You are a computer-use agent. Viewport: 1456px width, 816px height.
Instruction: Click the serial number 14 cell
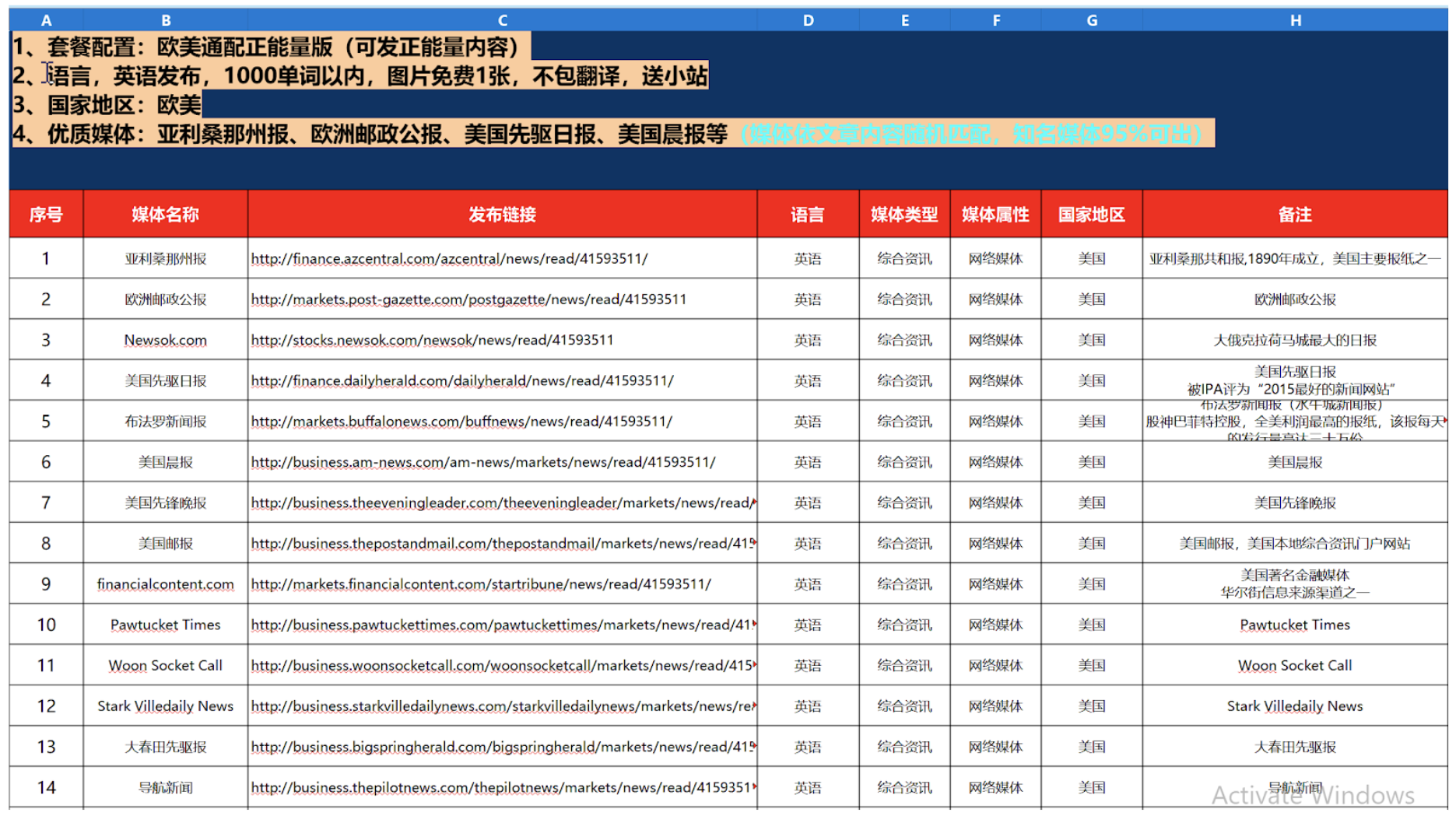(x=46, y=787)
